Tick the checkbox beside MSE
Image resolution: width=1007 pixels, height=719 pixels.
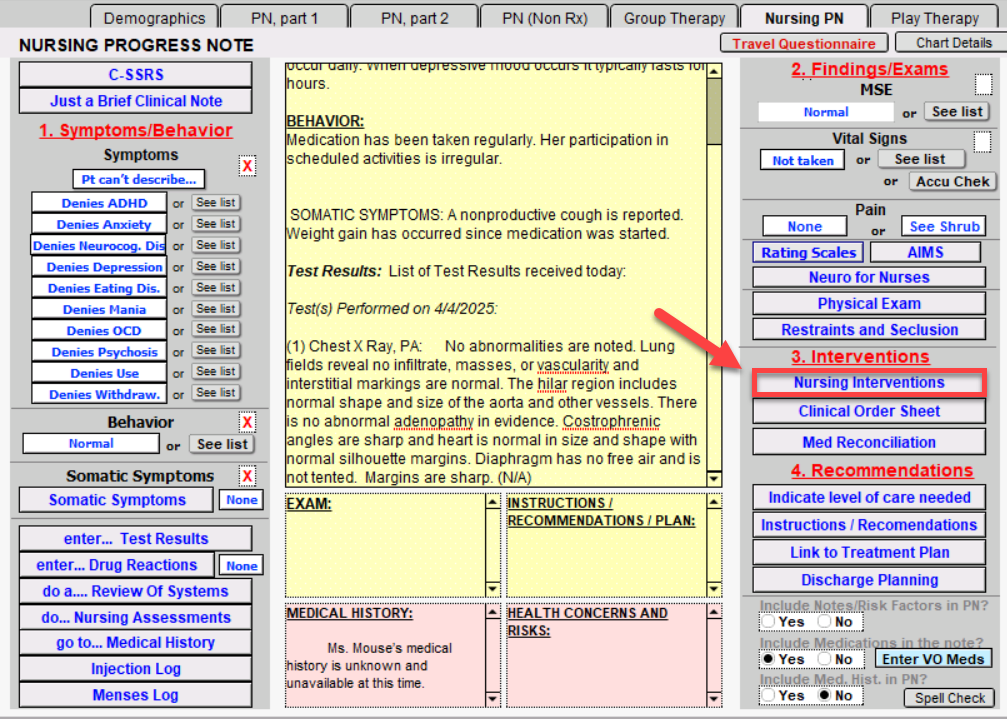click(x=984, y=85)
